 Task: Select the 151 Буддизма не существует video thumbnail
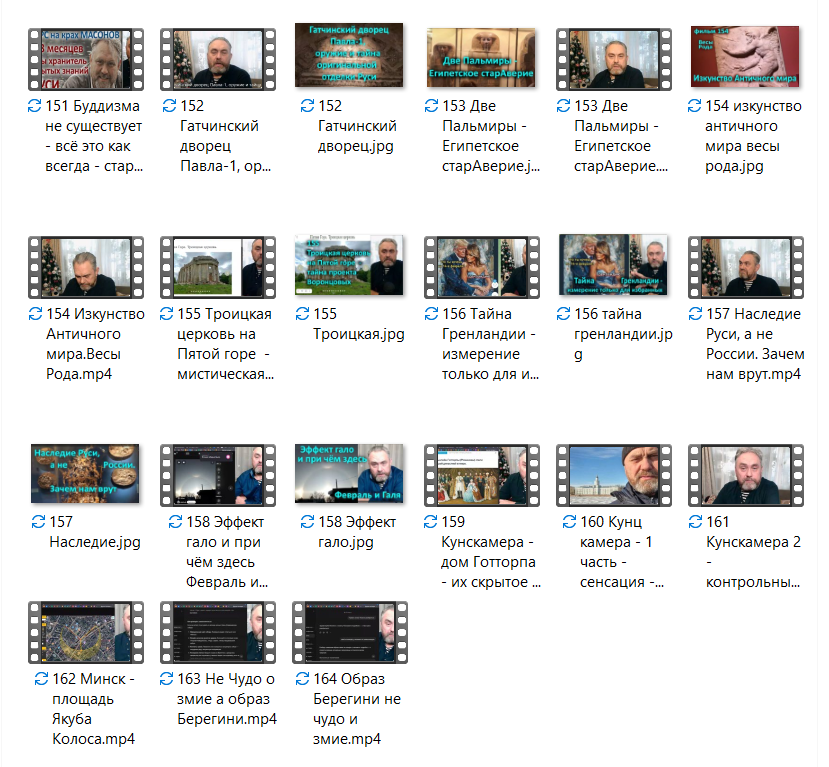click(x=86, y=59)
